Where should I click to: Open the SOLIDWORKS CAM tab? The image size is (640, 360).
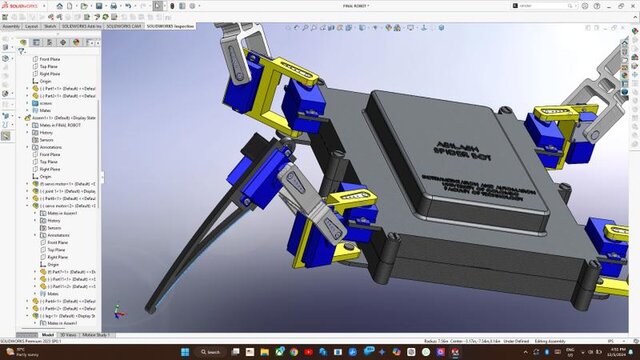pyautogui.click(x=124, y=26)
